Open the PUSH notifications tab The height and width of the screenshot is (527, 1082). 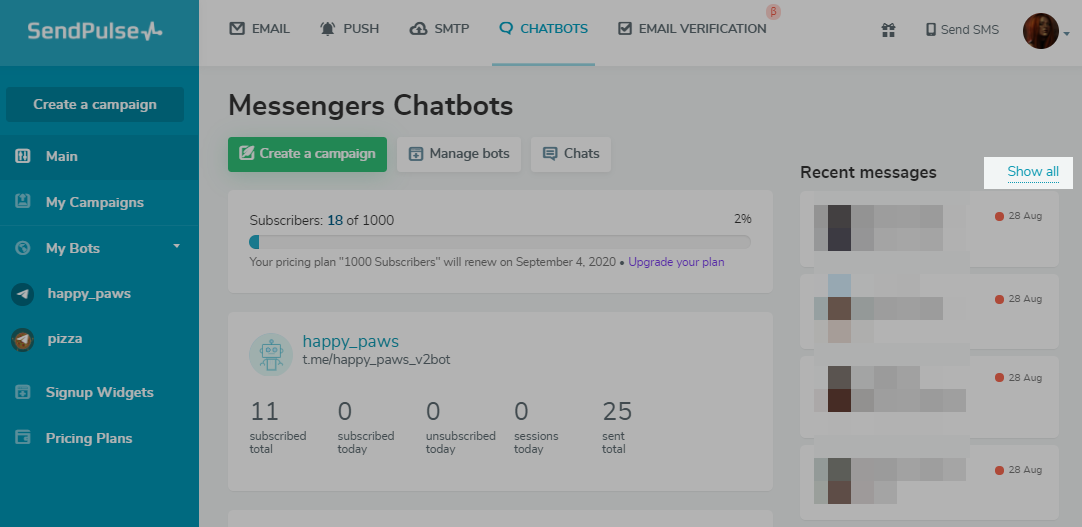[x=349, y=29]
